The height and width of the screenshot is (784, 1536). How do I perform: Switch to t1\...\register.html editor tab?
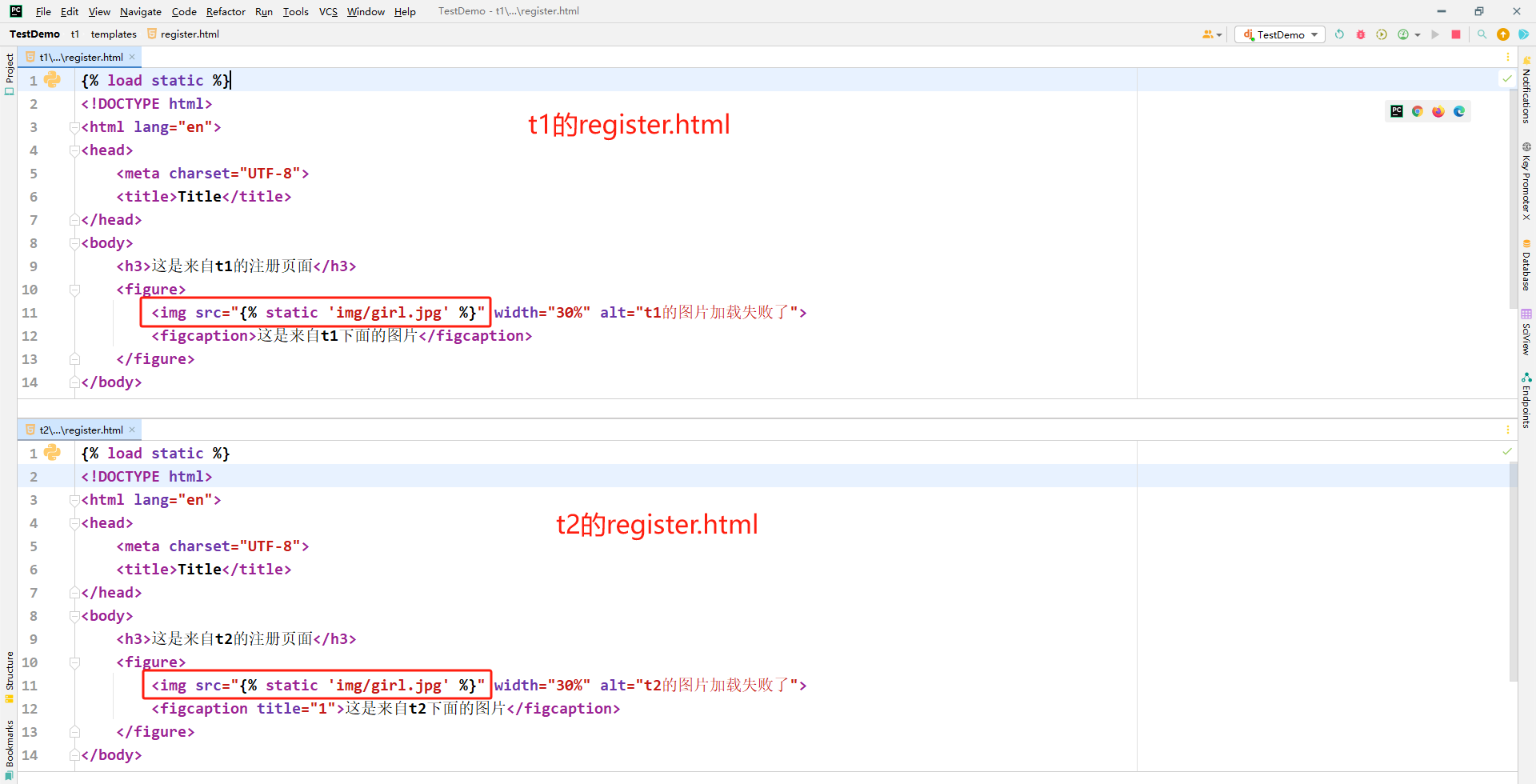click(81, 57)
